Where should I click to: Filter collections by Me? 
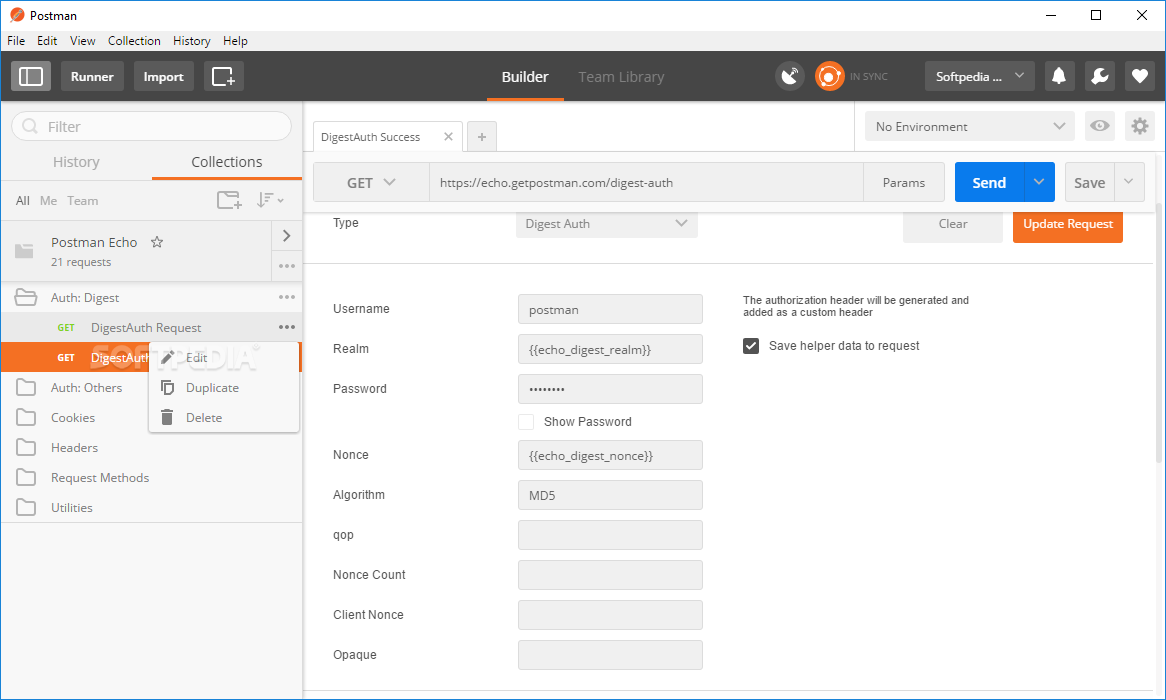point(48,201)
